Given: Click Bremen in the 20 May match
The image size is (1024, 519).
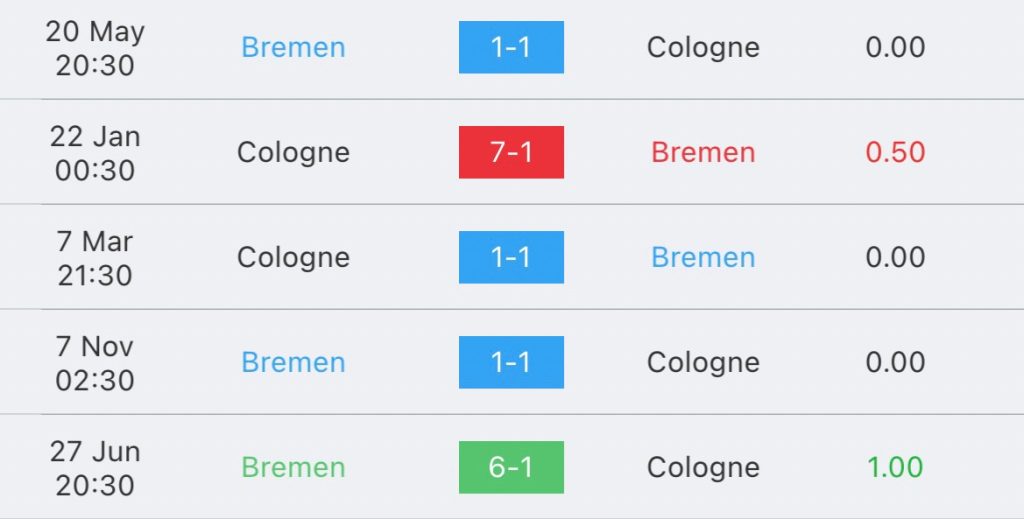Looking at the screenshot, I should click(293, 47).
